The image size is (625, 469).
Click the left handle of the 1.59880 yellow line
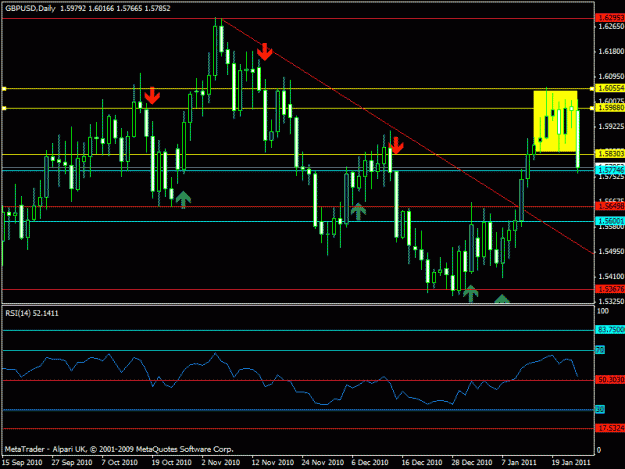tap(4, 108)
